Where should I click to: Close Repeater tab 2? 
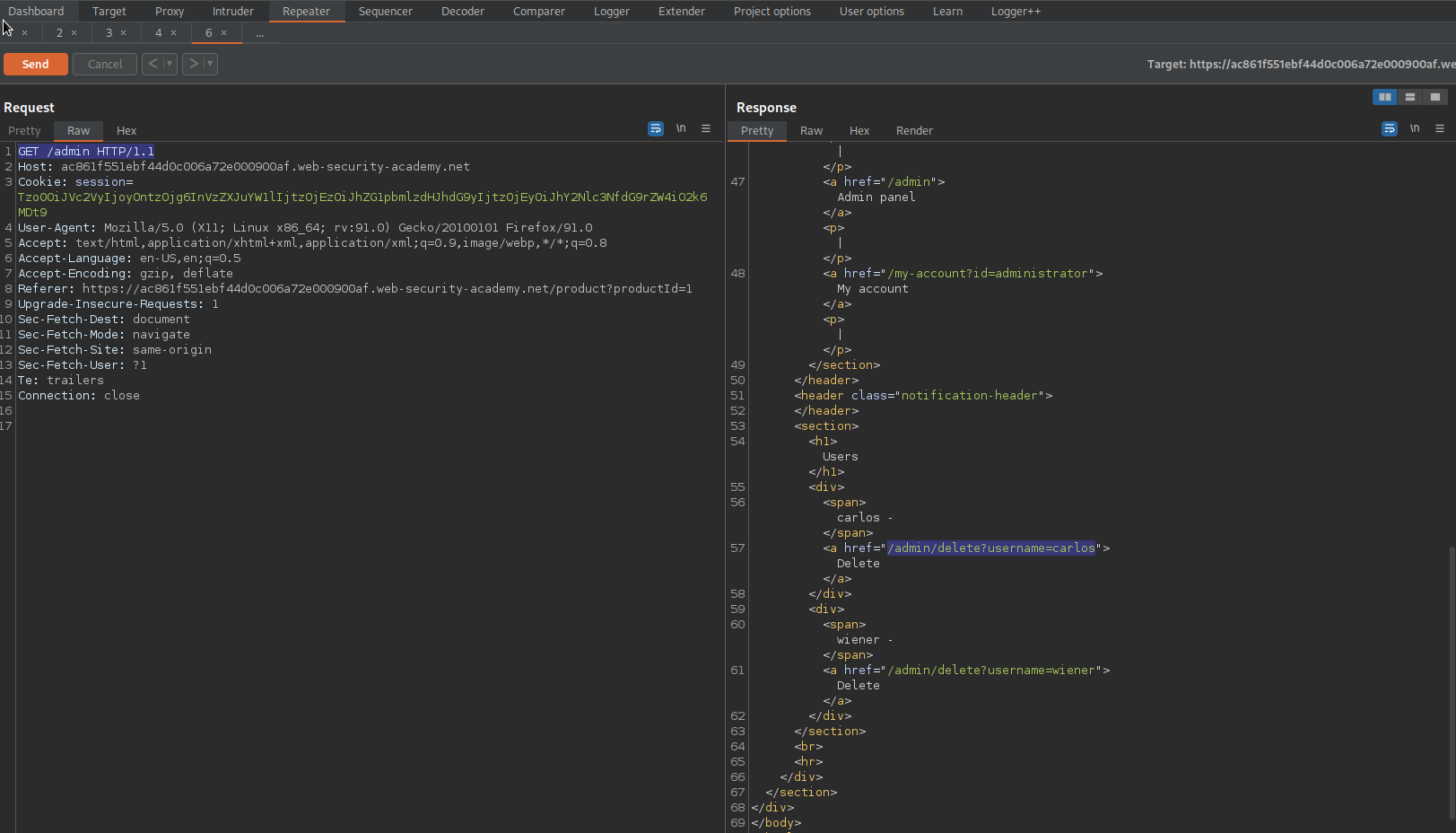(74, 33)
